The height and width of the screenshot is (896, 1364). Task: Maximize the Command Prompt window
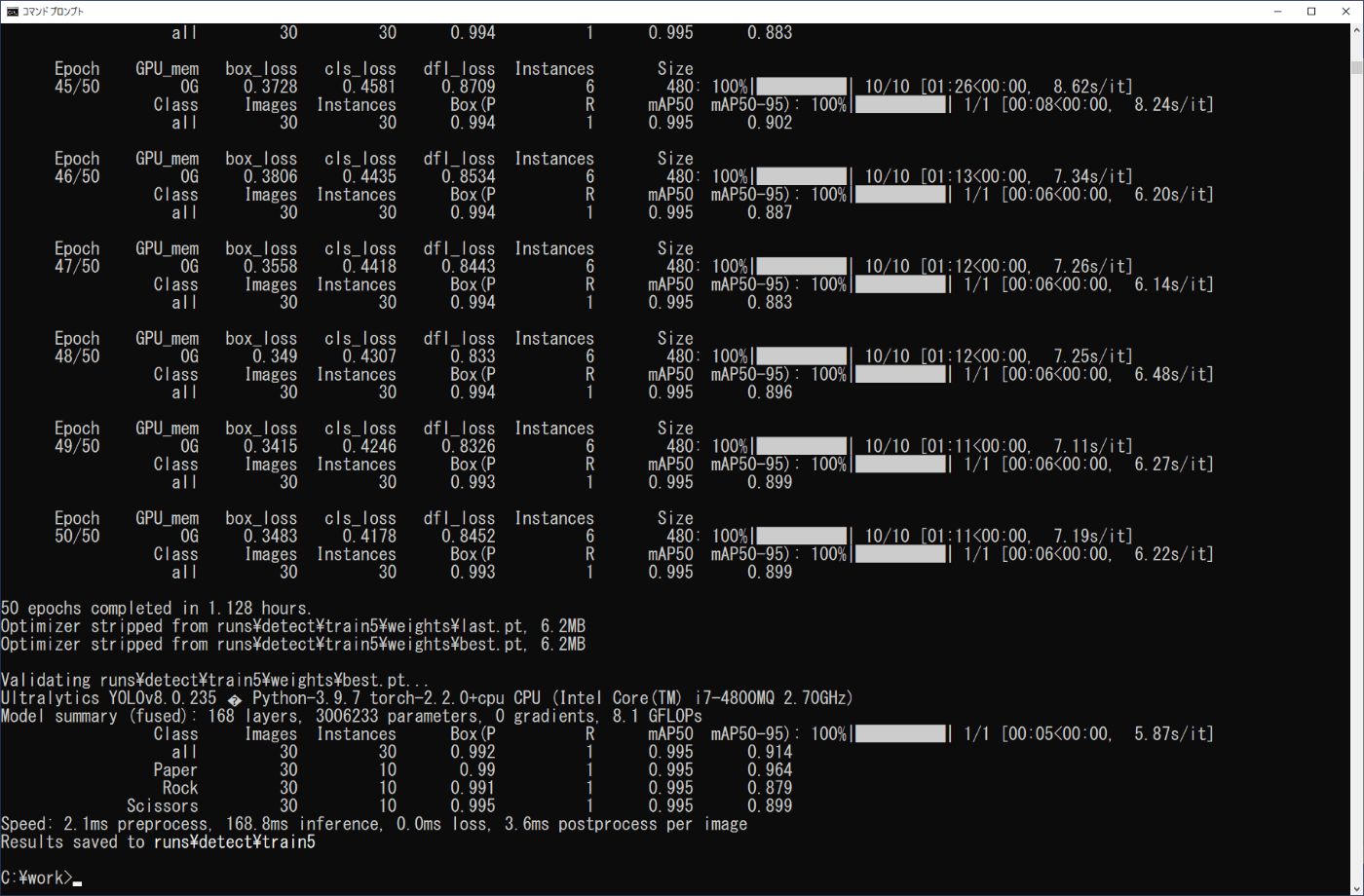1311,12
